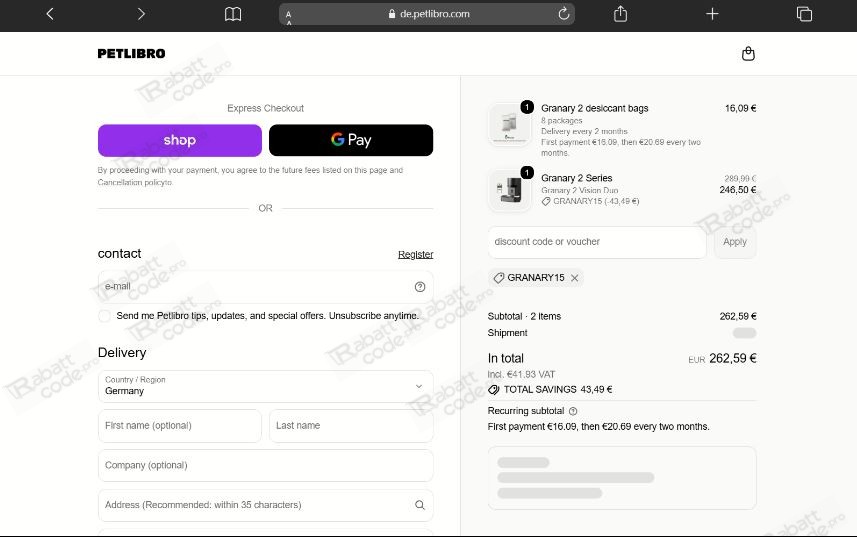Image resolution: width=857 pixels, height=537 pixels.
Task: Click the First name (optional) field
Action: coord(180,426)
